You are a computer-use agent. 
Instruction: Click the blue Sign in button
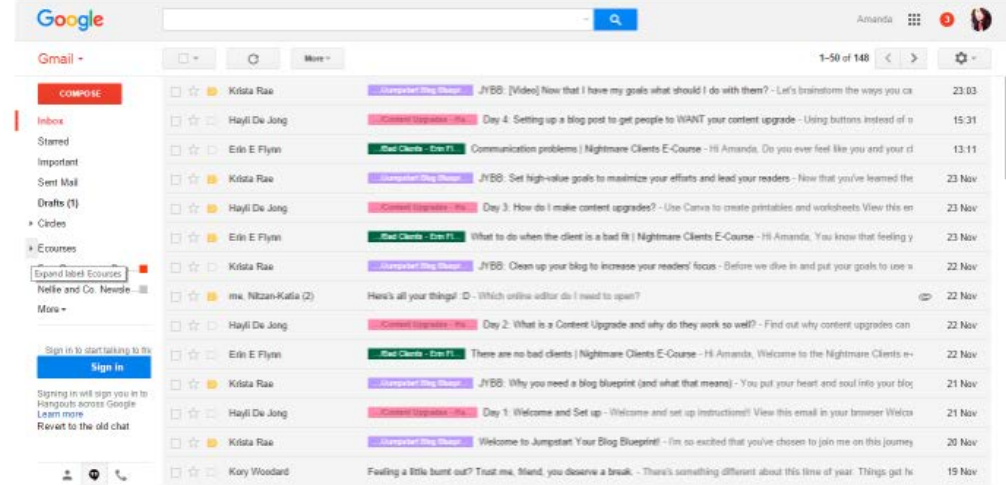coord(94,368)
